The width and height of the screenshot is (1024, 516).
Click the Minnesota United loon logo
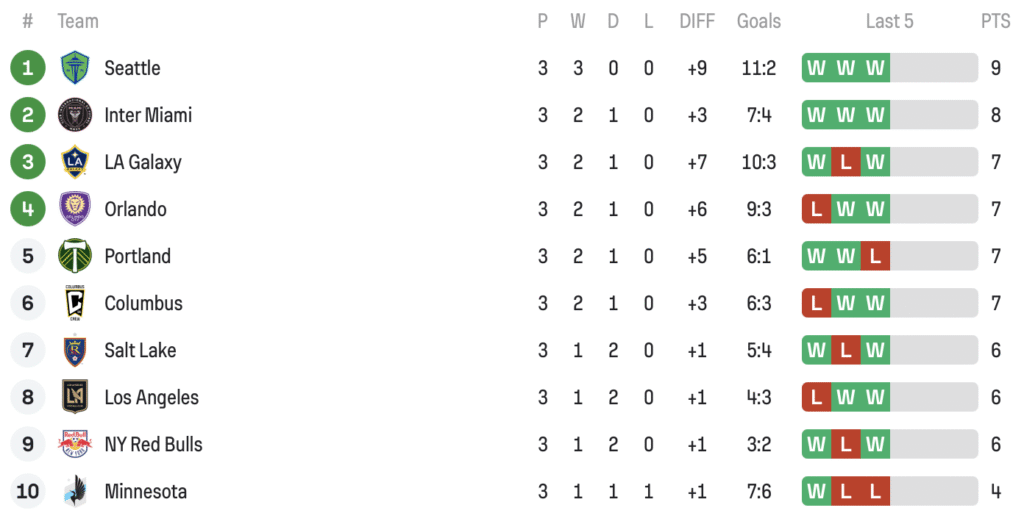point(75,491)
